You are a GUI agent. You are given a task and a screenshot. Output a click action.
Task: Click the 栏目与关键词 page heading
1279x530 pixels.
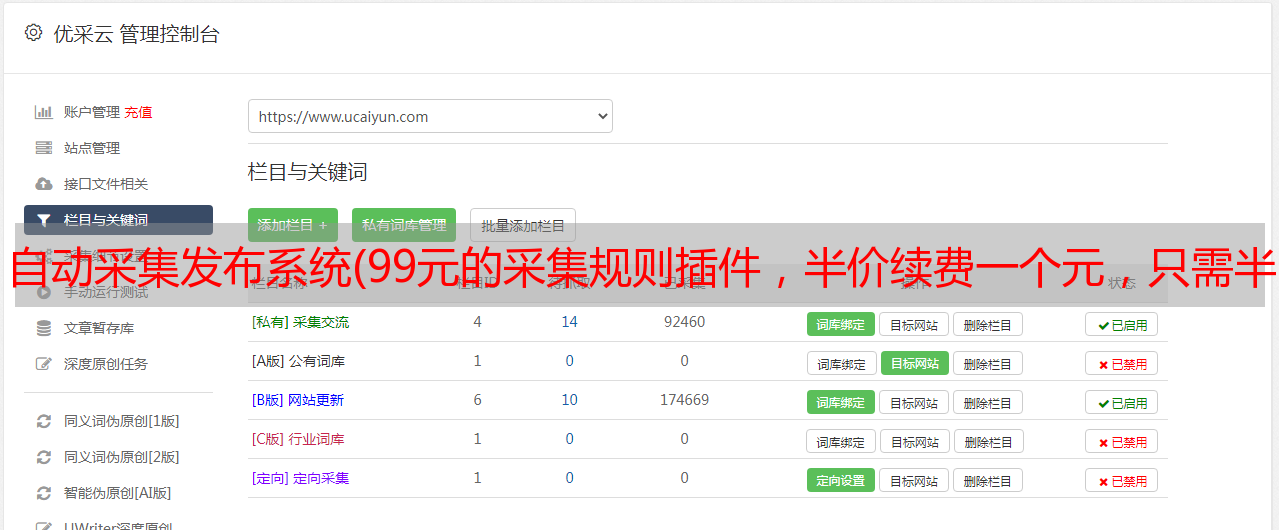(x=307, y=172)
